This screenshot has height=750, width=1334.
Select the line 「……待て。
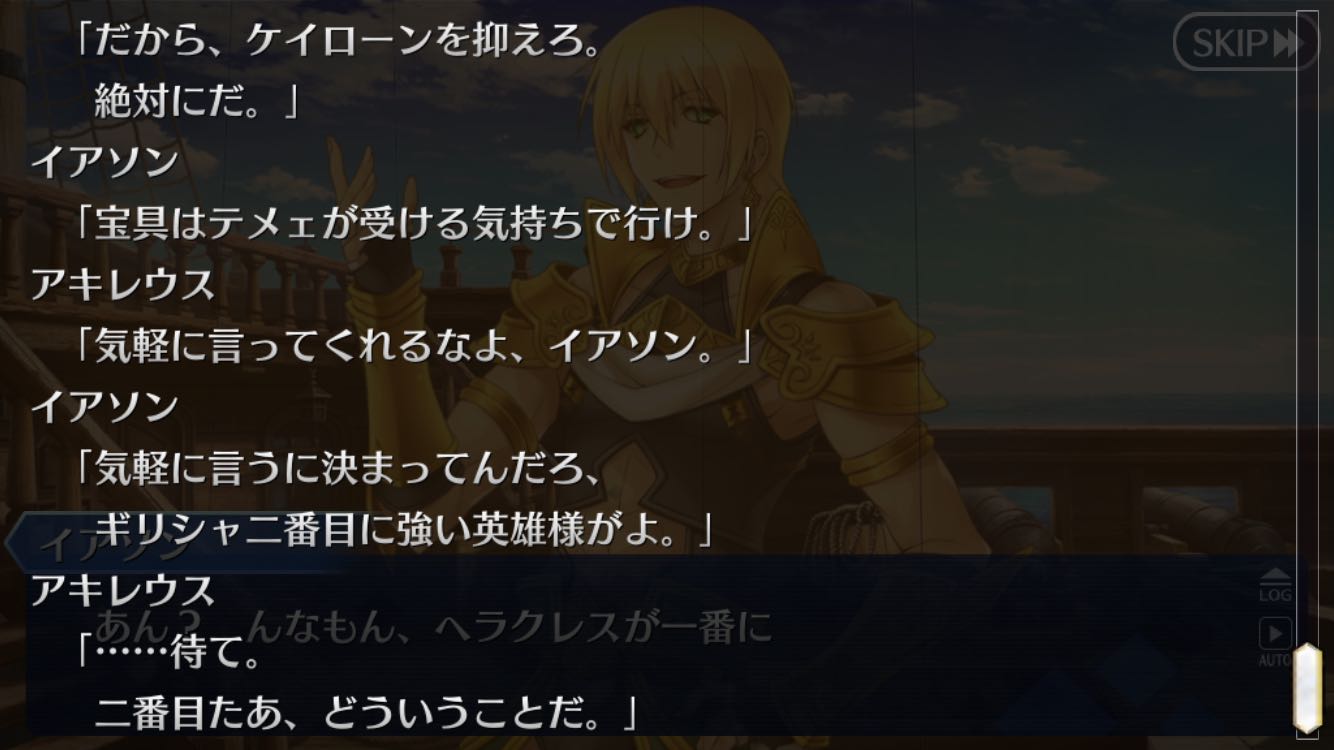pyautogui.click(x=168, y=653)
